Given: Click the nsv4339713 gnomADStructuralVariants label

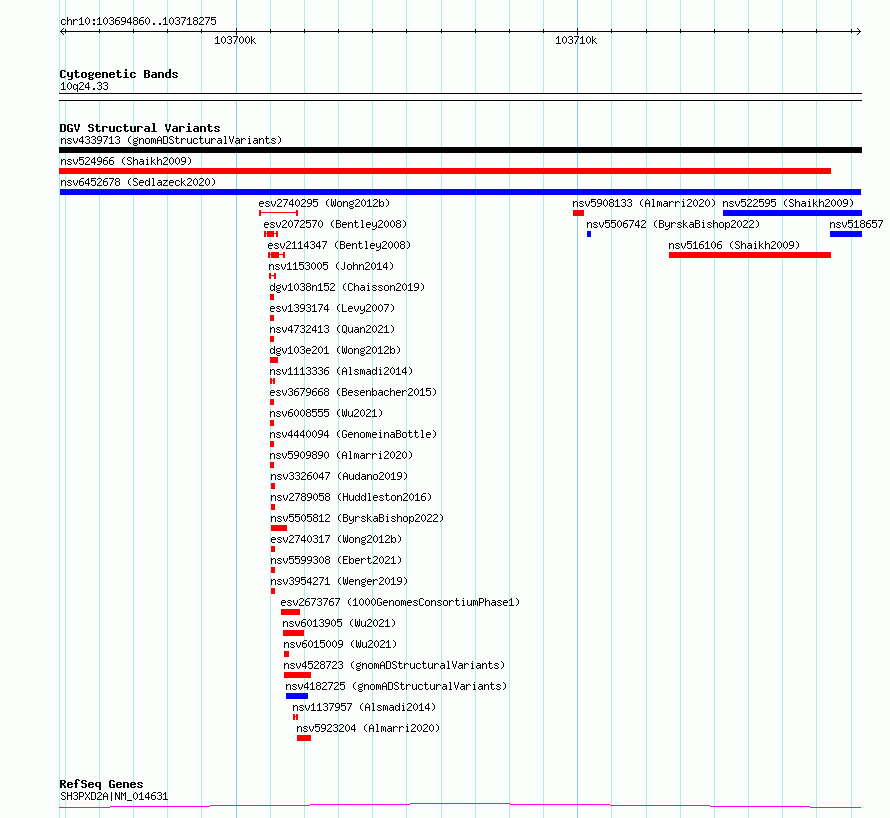Looking at the screenshot, I should (x=171, y=140).
